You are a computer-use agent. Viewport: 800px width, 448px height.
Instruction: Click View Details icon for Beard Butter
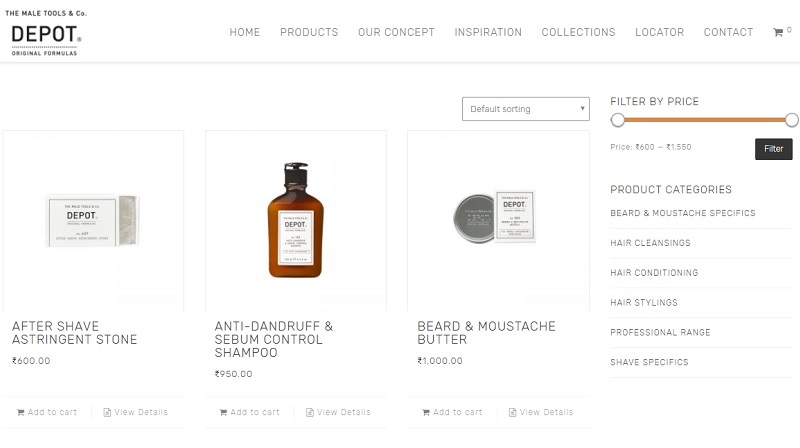[512, 412]
